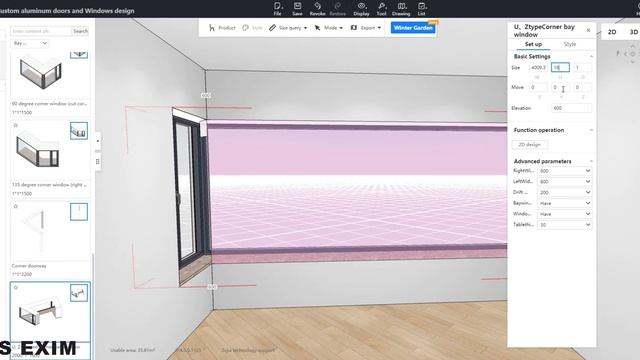Focus the product search input field
This screenshot has height=360, width=640.
(x=41, y=31)
